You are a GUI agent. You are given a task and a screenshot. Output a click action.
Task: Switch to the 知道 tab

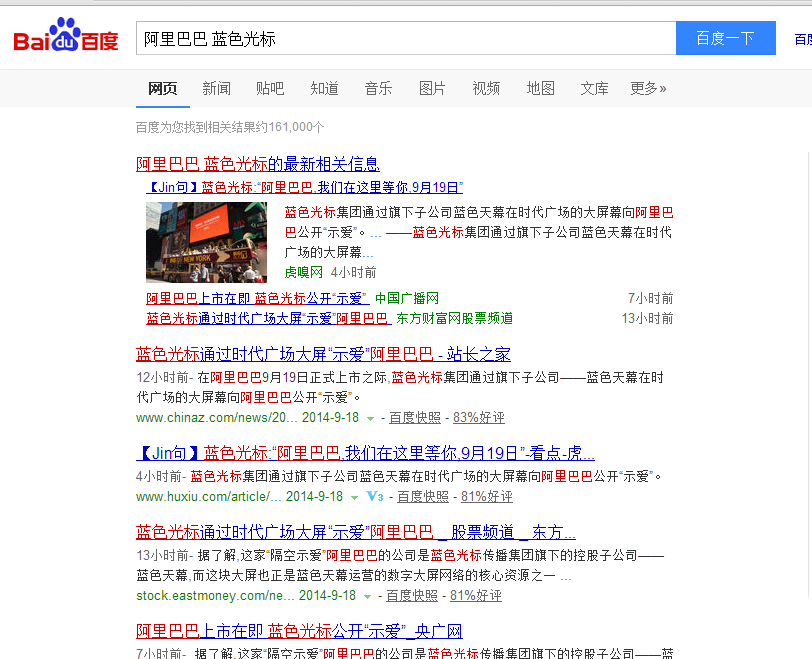tap(324, 89)
